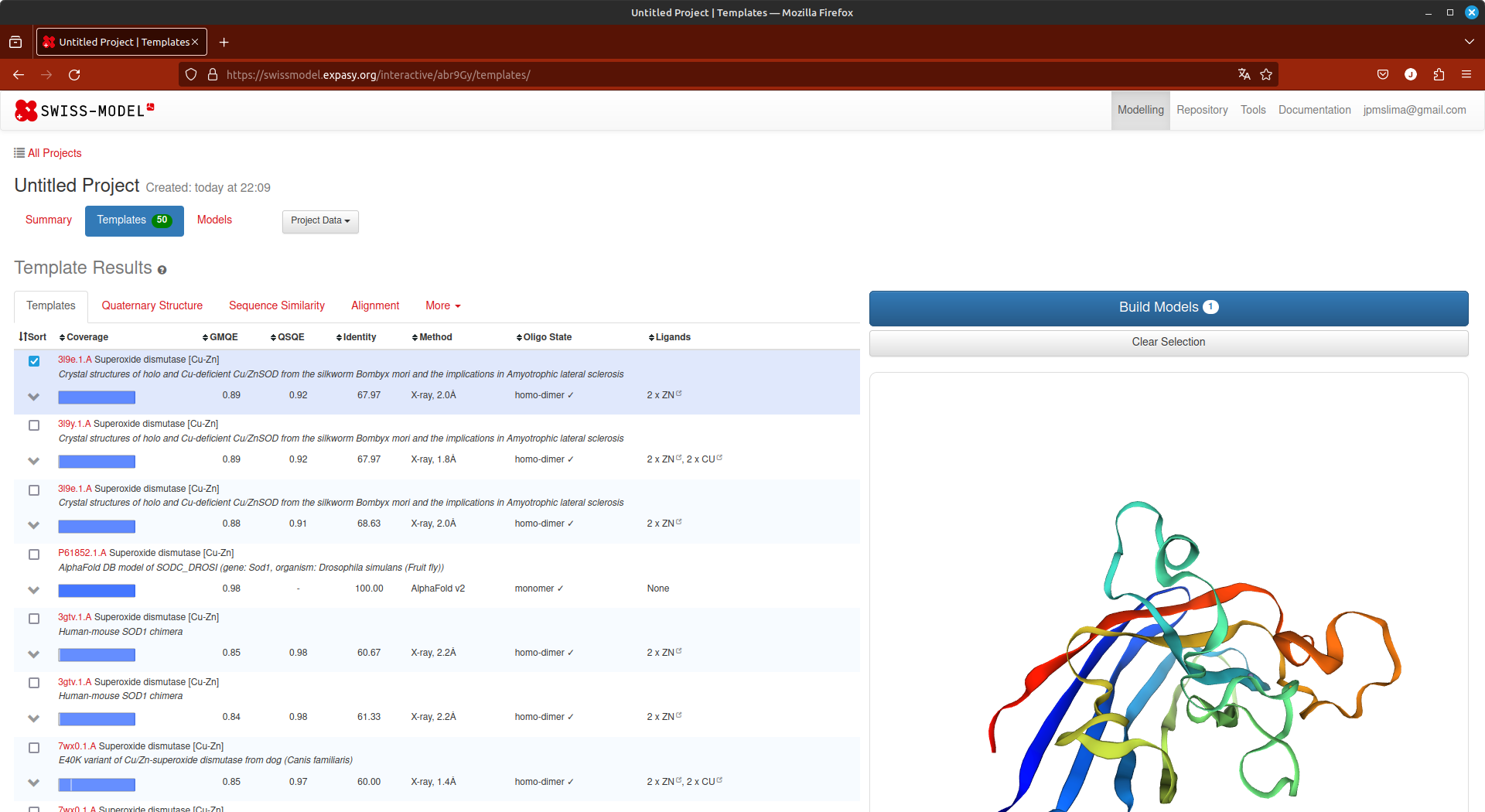This screenshot has height=812, width=1485.
Task: Select the P61852.1.A AlphaFold template checkbox
Action: [34, 554]
